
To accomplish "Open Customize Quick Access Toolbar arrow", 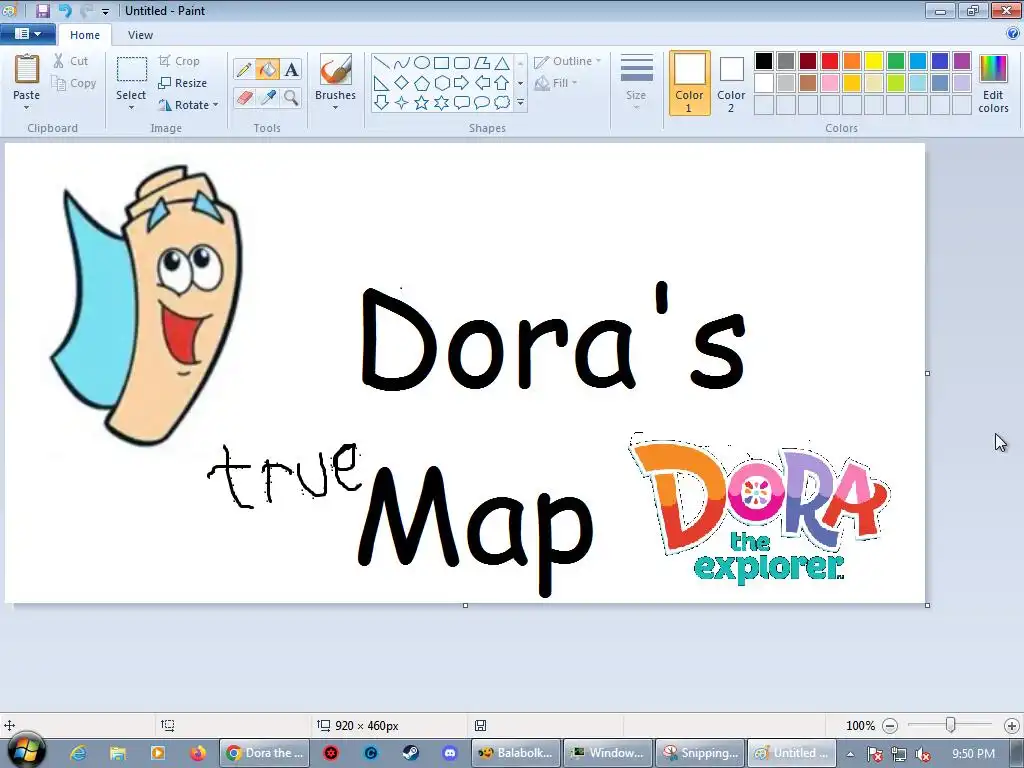I will tap(105, 11).
